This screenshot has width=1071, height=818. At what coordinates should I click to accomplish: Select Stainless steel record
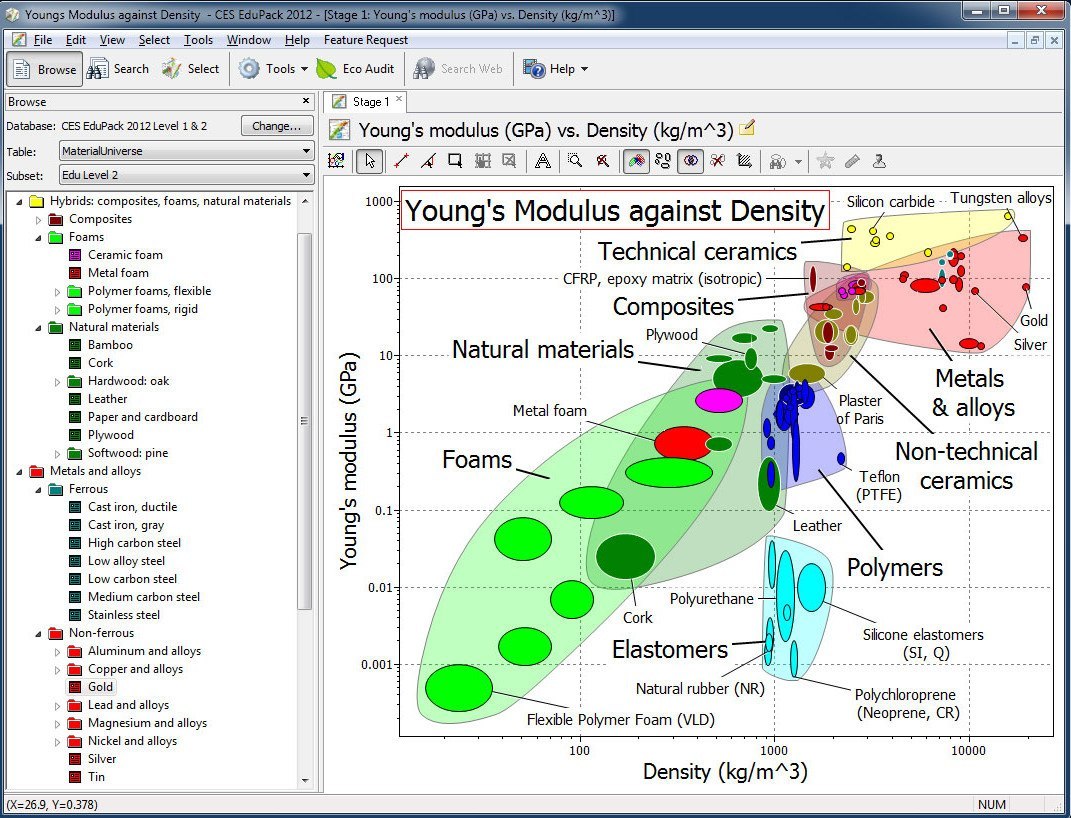pos(124,615)
